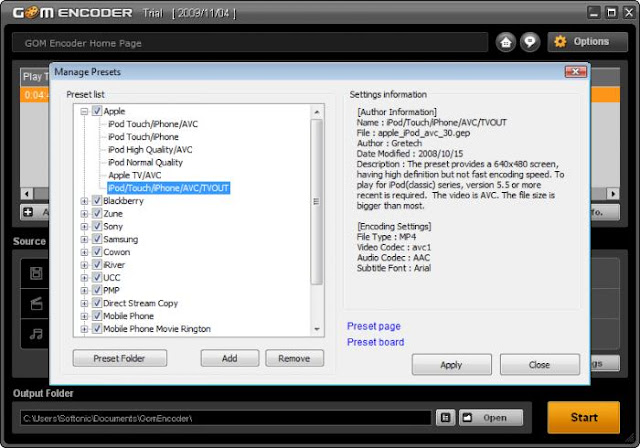Open the output folder with Open button
This screenshot has width=640, height=448.
pos(491,417)
